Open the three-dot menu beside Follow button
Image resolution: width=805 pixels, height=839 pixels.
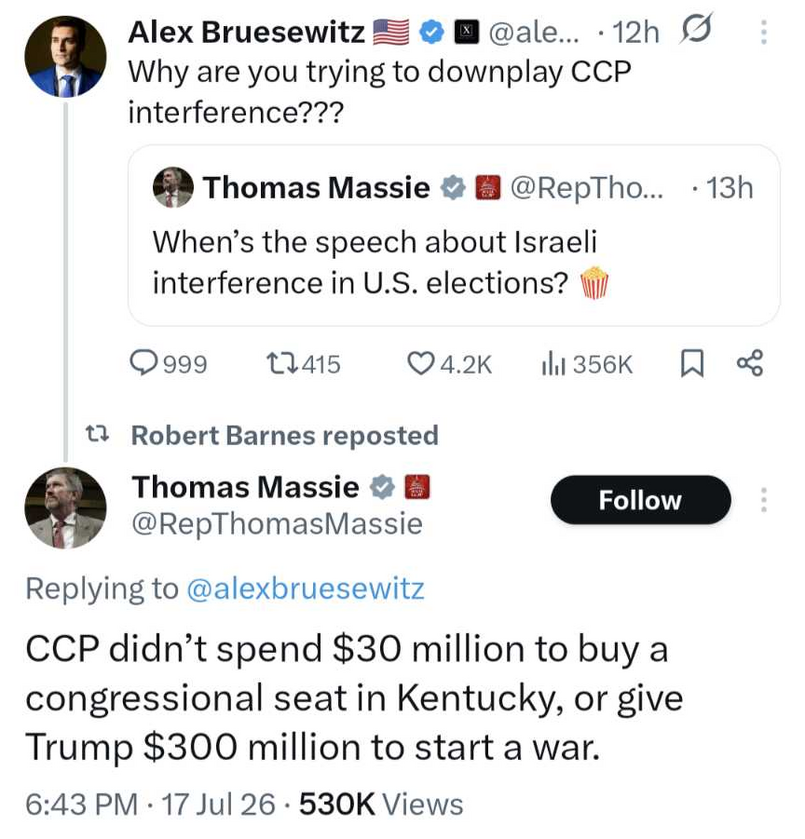click(x=764, y=499)
